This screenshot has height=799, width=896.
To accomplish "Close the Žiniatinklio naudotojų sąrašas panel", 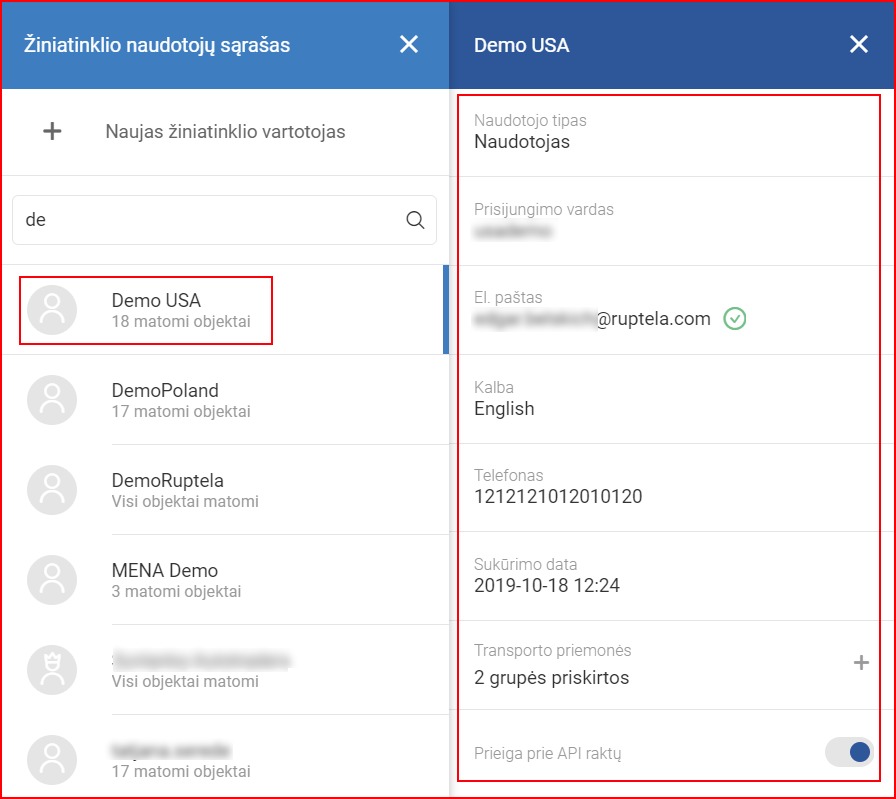I will point(408,44).
